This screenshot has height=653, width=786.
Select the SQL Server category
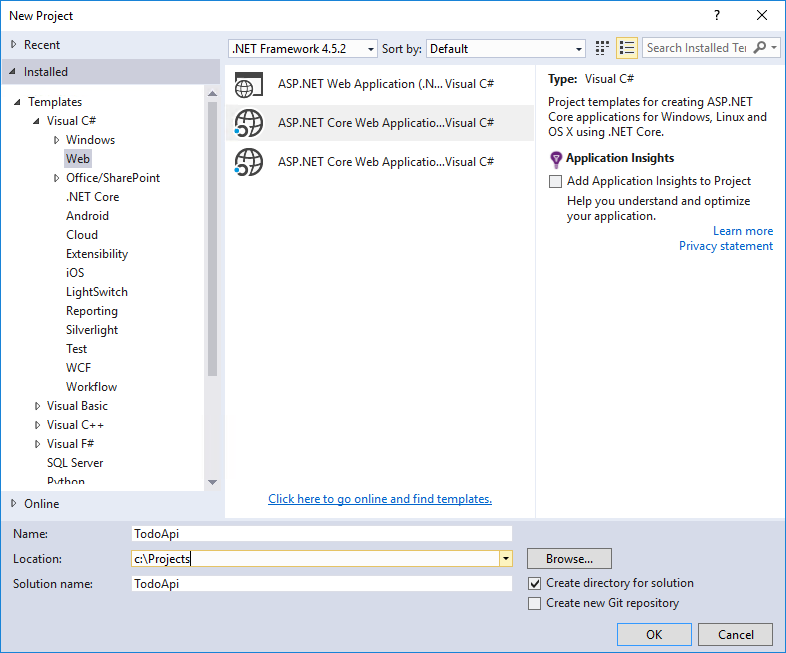75,463
